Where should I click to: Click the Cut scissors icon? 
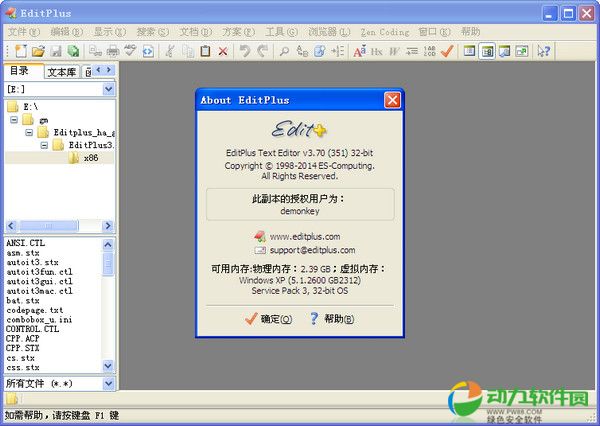click(169, 51)
